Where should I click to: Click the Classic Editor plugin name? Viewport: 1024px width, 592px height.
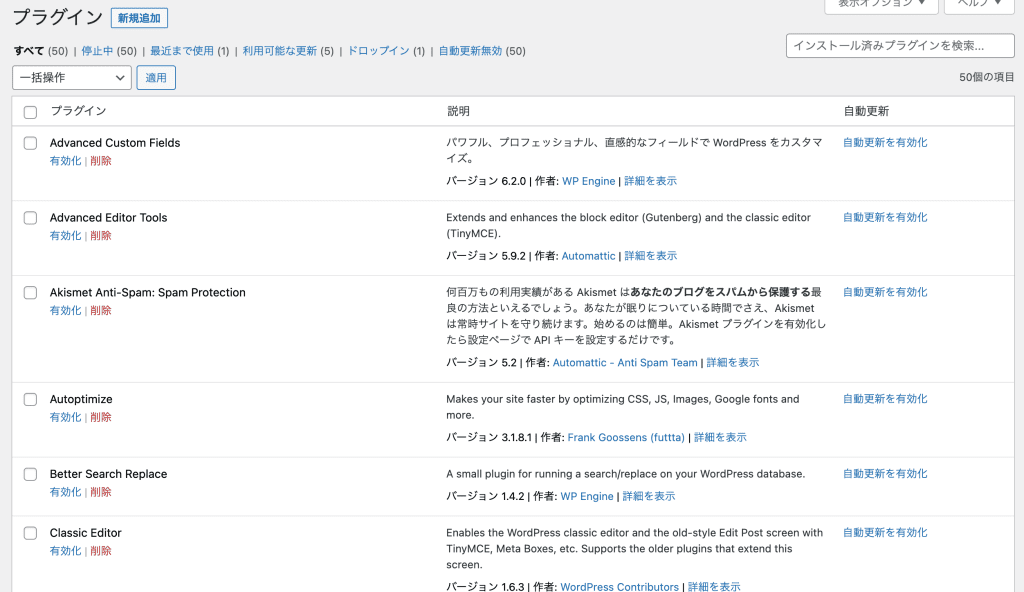(x=86, y=533)
